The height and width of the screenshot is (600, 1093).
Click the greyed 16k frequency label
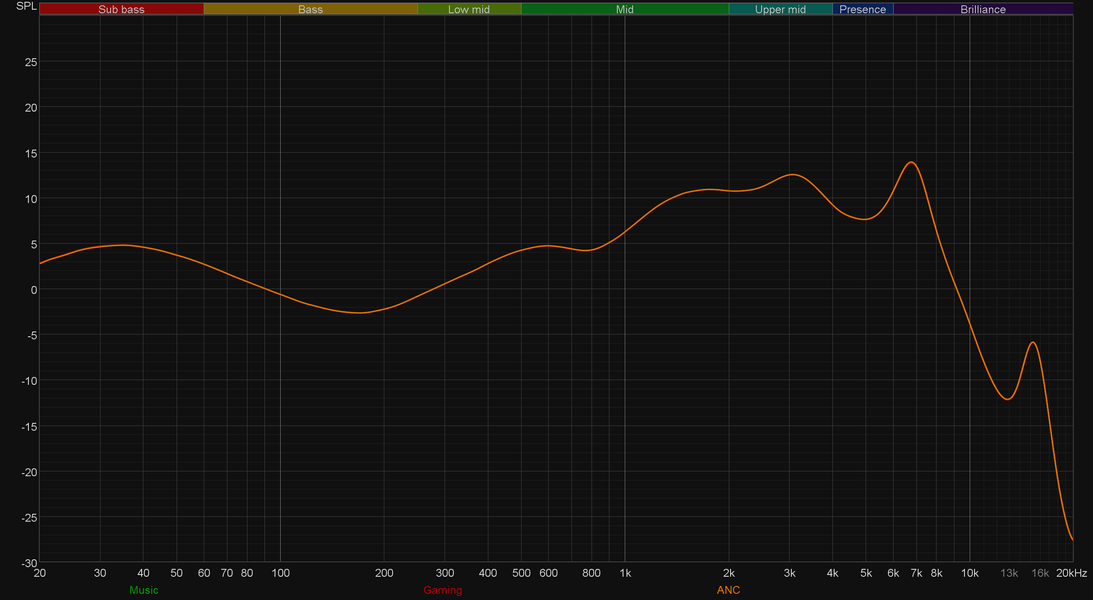[1040, 574]
